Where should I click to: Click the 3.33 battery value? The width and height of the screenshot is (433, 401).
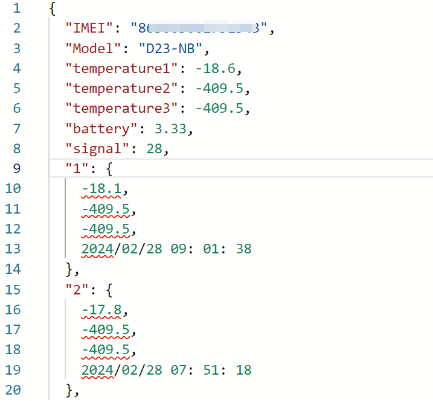tap(170, 129)
